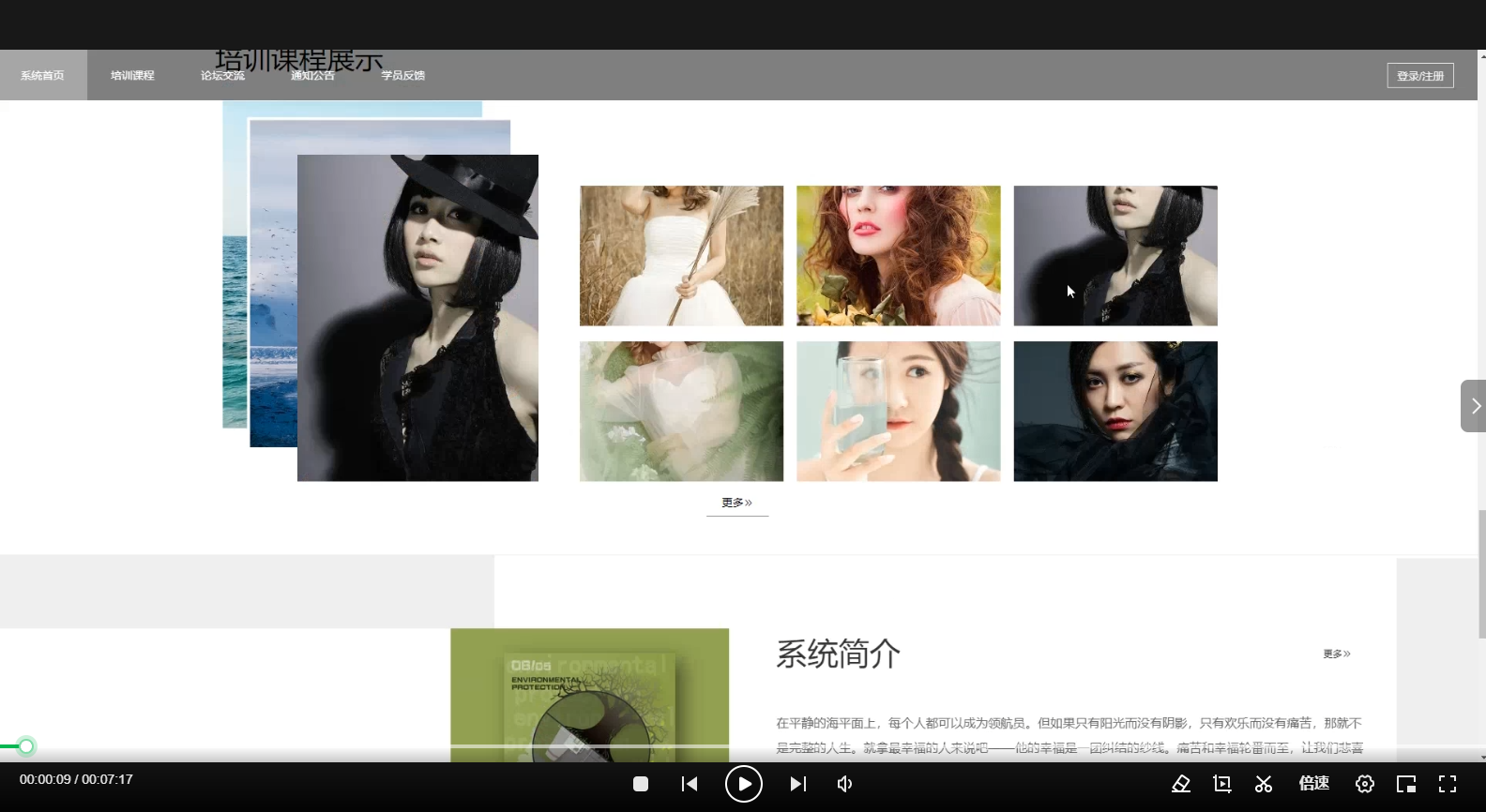Click the 登录/注册 button
This screenshot has height=812, width=1486.
tap(1420, 76)
